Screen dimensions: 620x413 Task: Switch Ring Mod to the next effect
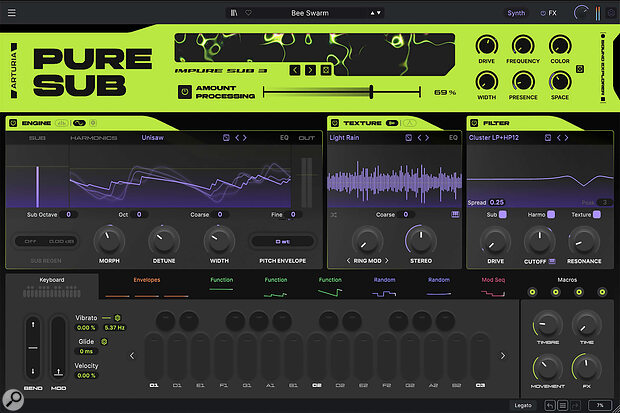tap(387, 261)
